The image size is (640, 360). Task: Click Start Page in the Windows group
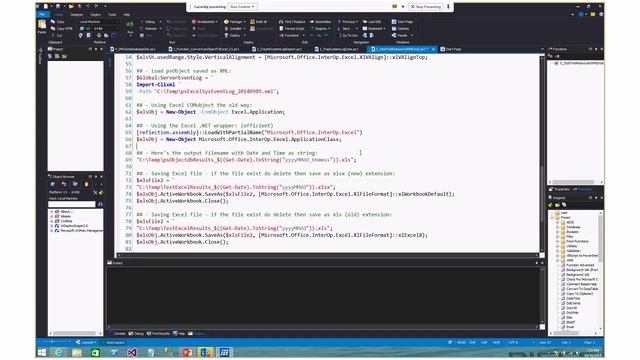coord(402,22)
